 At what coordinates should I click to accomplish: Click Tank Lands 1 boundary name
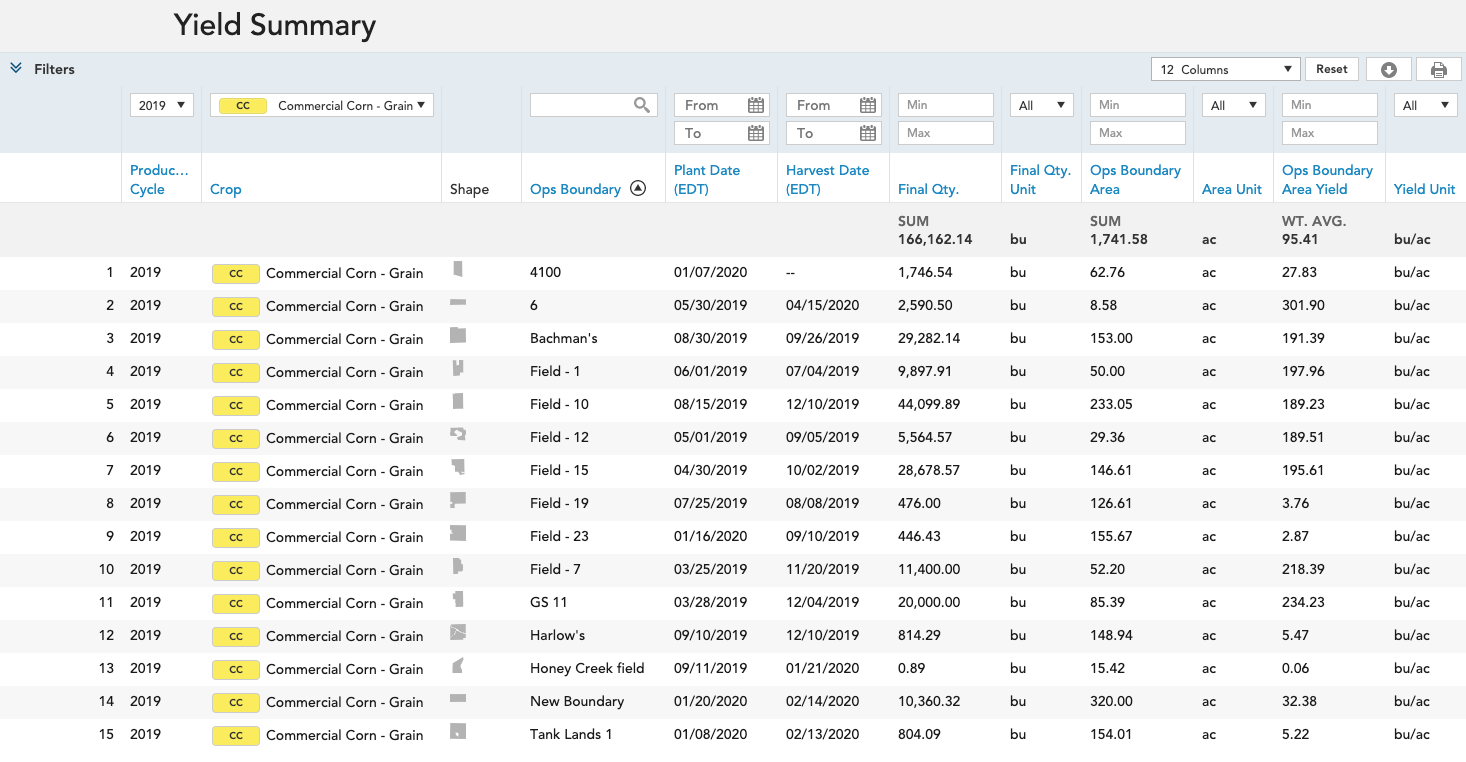(571, 734)
